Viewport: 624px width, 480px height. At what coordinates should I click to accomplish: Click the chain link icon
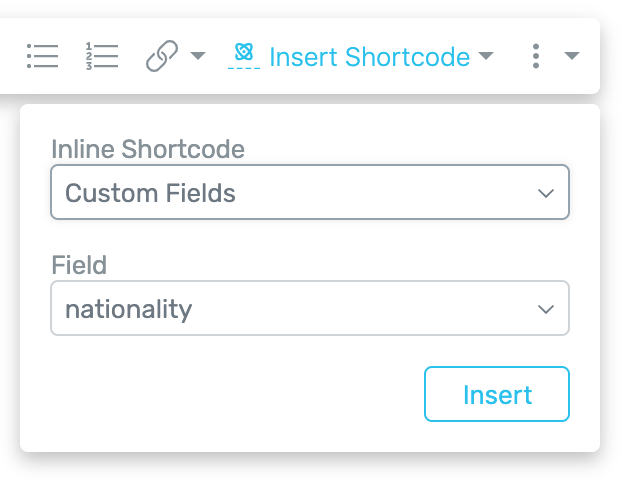point(162,56)
